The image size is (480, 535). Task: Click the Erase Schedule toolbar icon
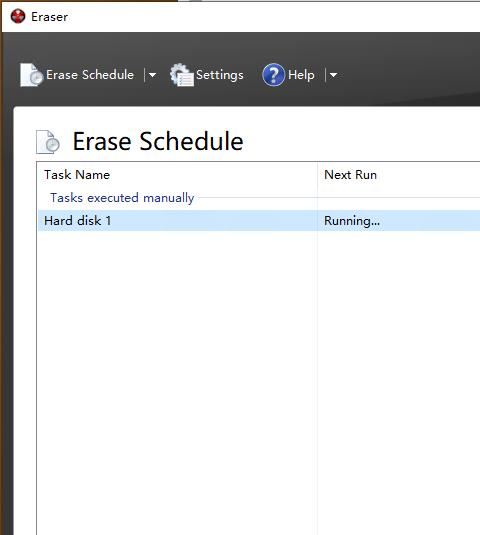31,75
